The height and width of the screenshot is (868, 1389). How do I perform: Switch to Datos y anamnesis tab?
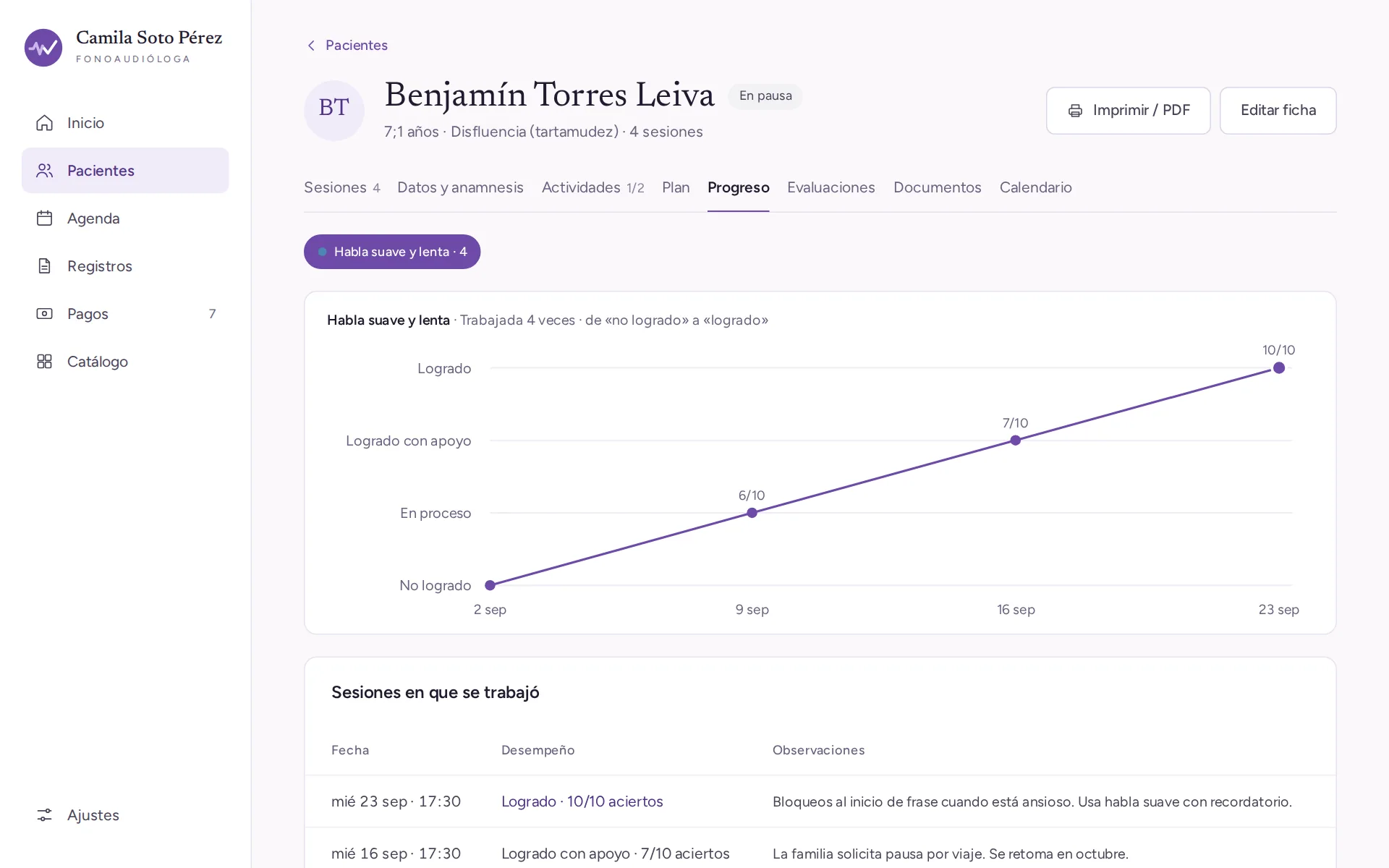click(460, 187)
